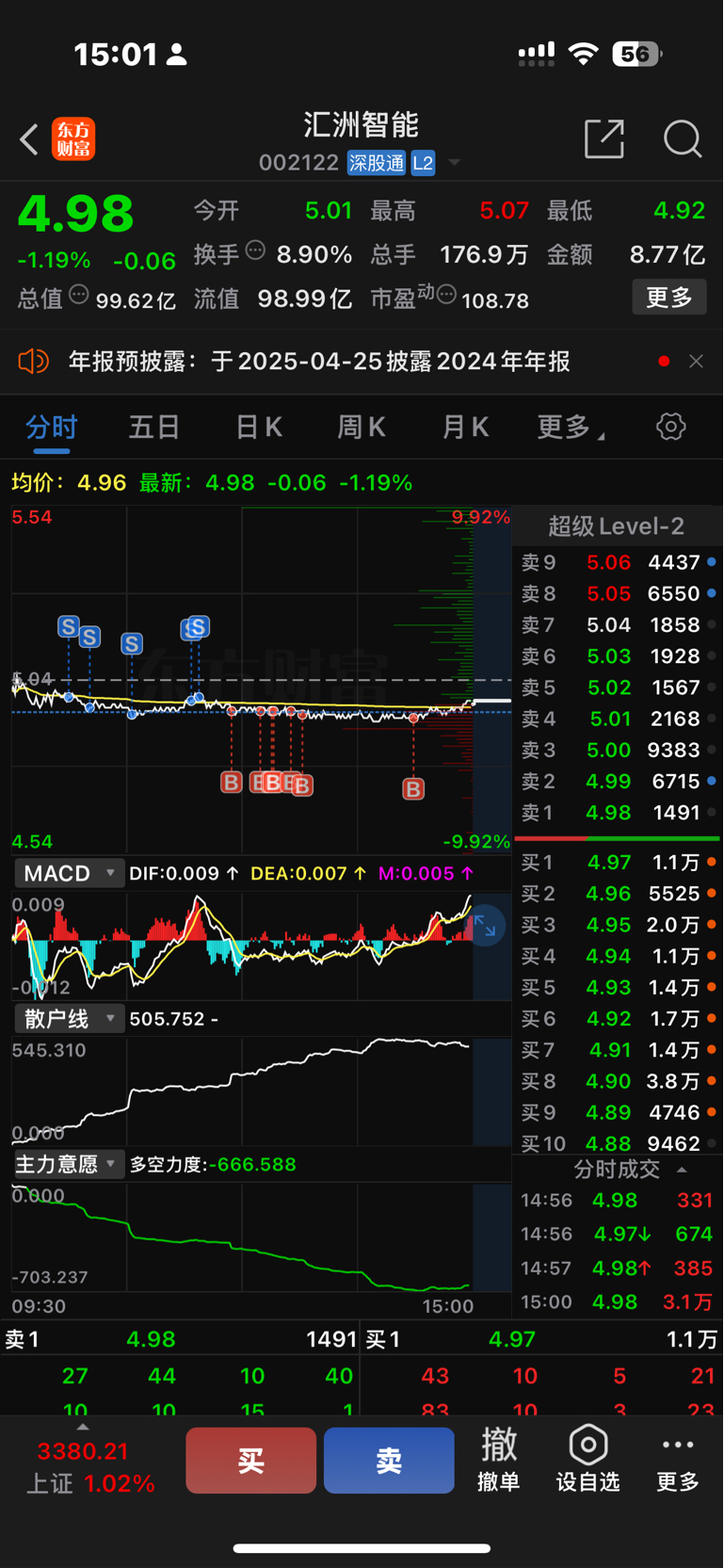Switch to the 分时 tab
Screen dimensions: 724x1568
(x=52, y=428)
